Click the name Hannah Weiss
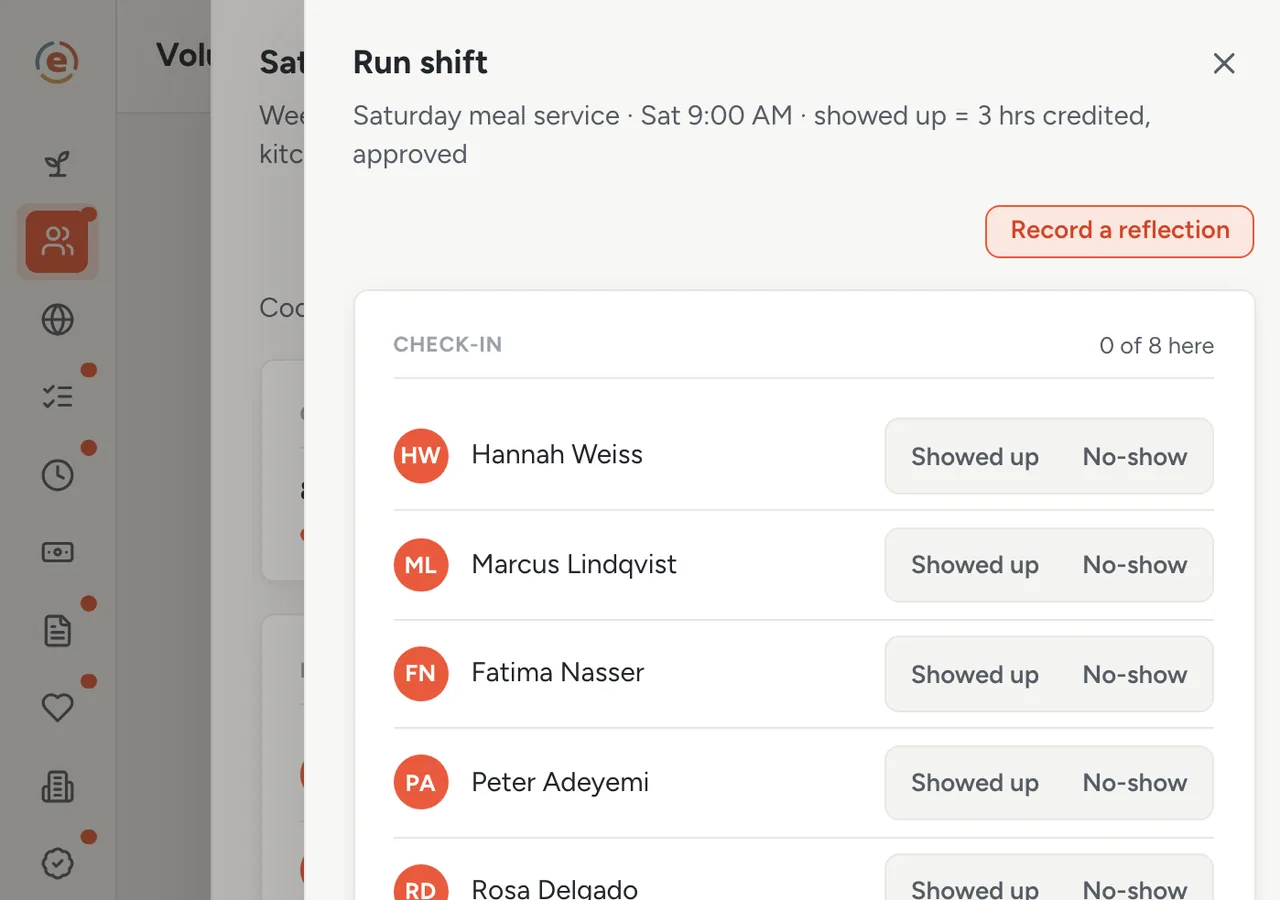Image resolution: width=1280 pixels, height=900 pixels. (x=557, y=455)
